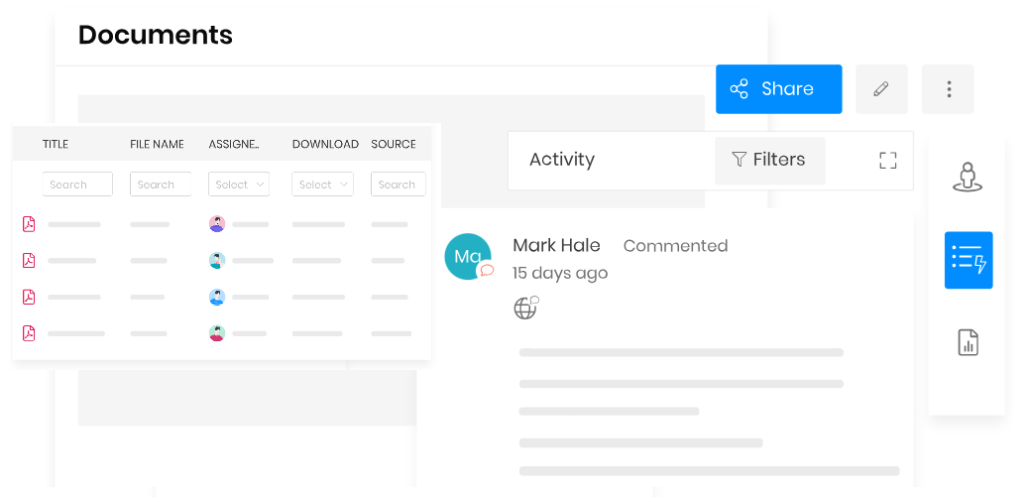1024x497 pixels.
Task: Click the DOWNLOAD column header
Action: pos(325,144)
